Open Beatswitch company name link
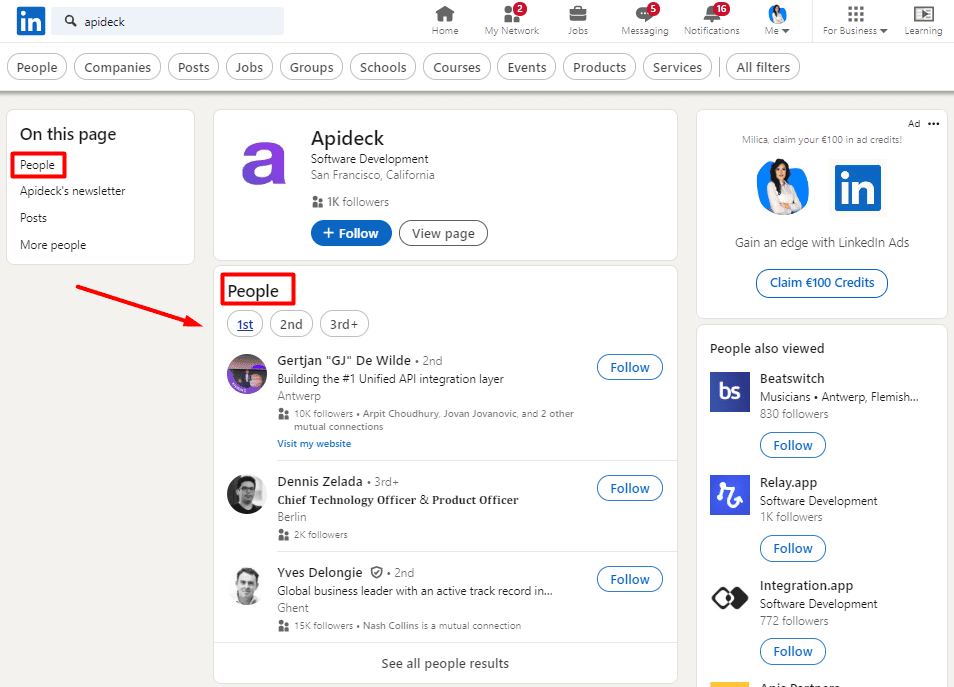Screen dimensions: 954x687 [792, 378]
